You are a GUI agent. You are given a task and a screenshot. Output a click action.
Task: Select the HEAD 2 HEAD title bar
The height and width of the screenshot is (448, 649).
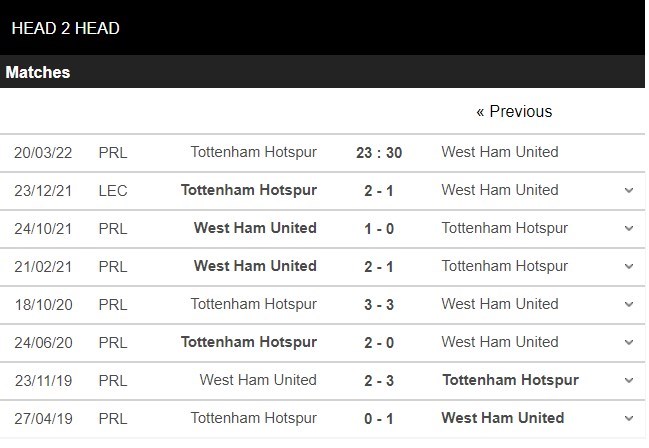coord(322,28)
